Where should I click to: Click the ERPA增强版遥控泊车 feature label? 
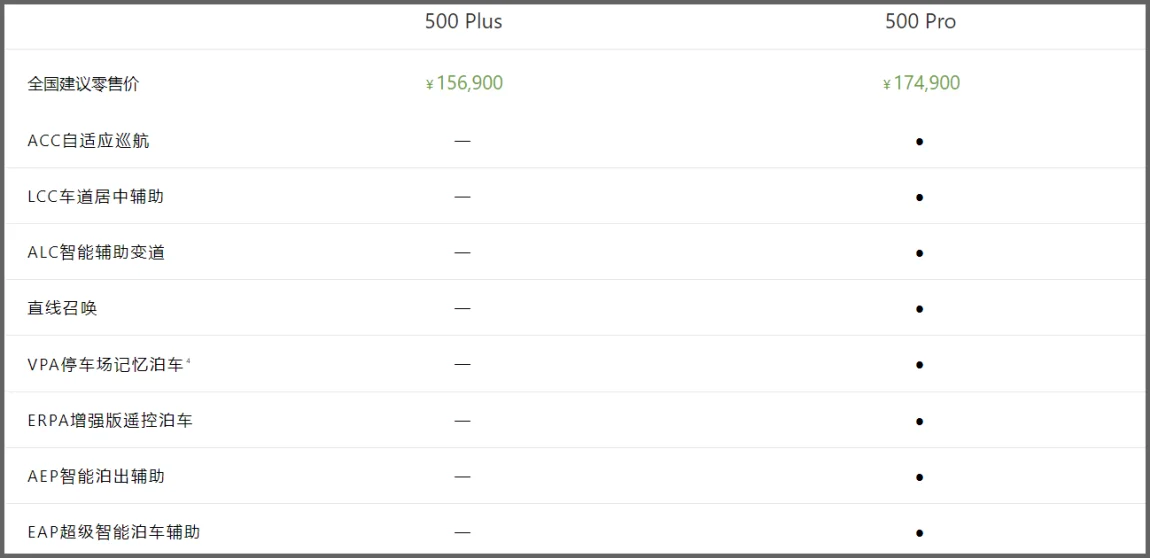point(110,421)
